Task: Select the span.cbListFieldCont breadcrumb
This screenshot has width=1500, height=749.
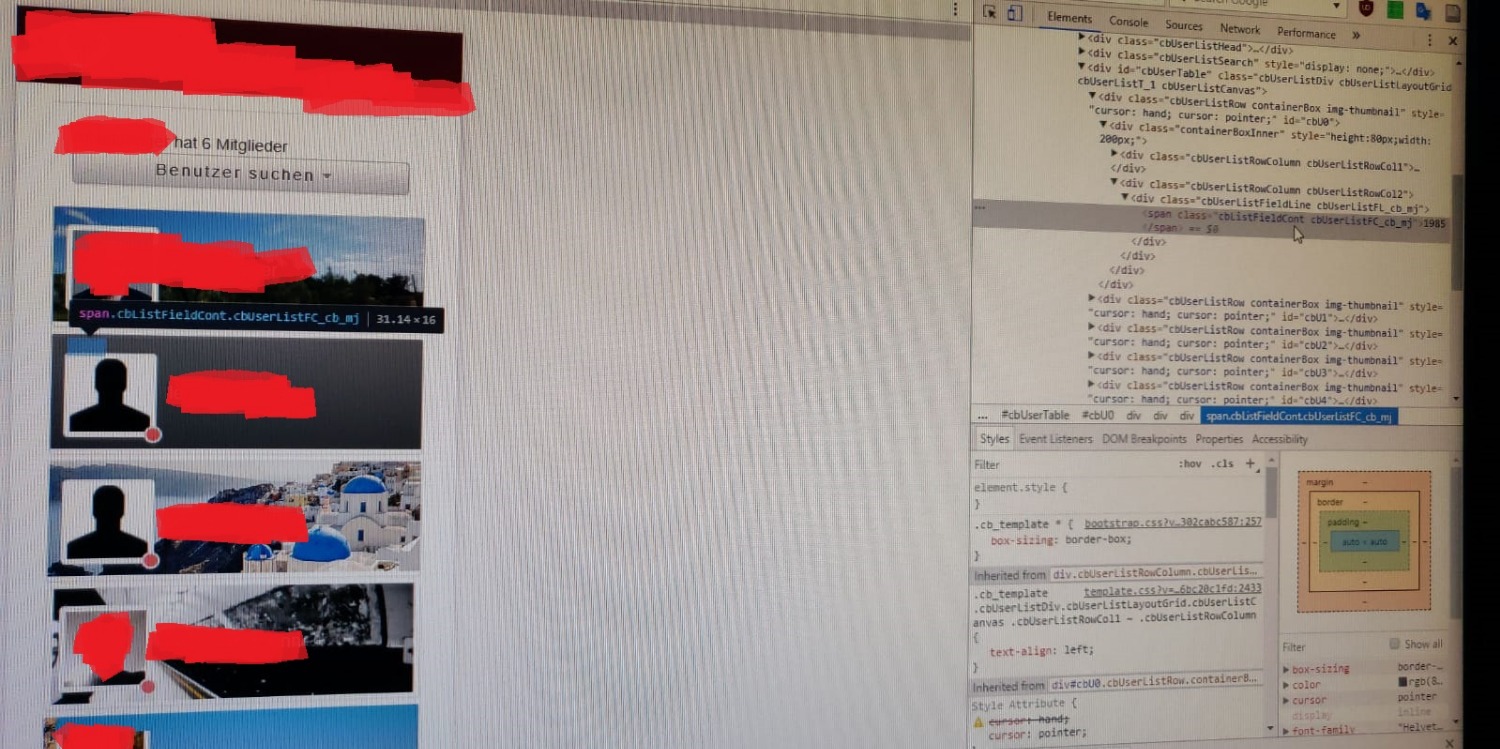Action: pos(1298,416)
